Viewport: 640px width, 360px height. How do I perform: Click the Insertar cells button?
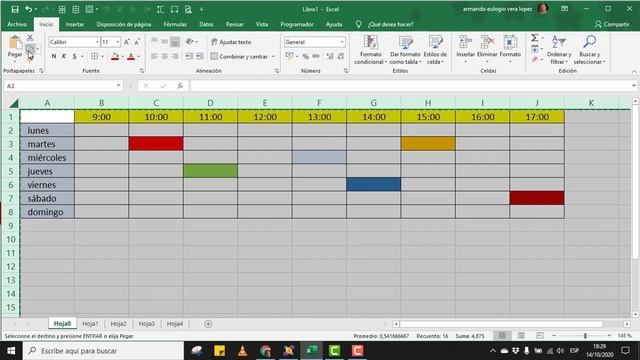[465, 50]
